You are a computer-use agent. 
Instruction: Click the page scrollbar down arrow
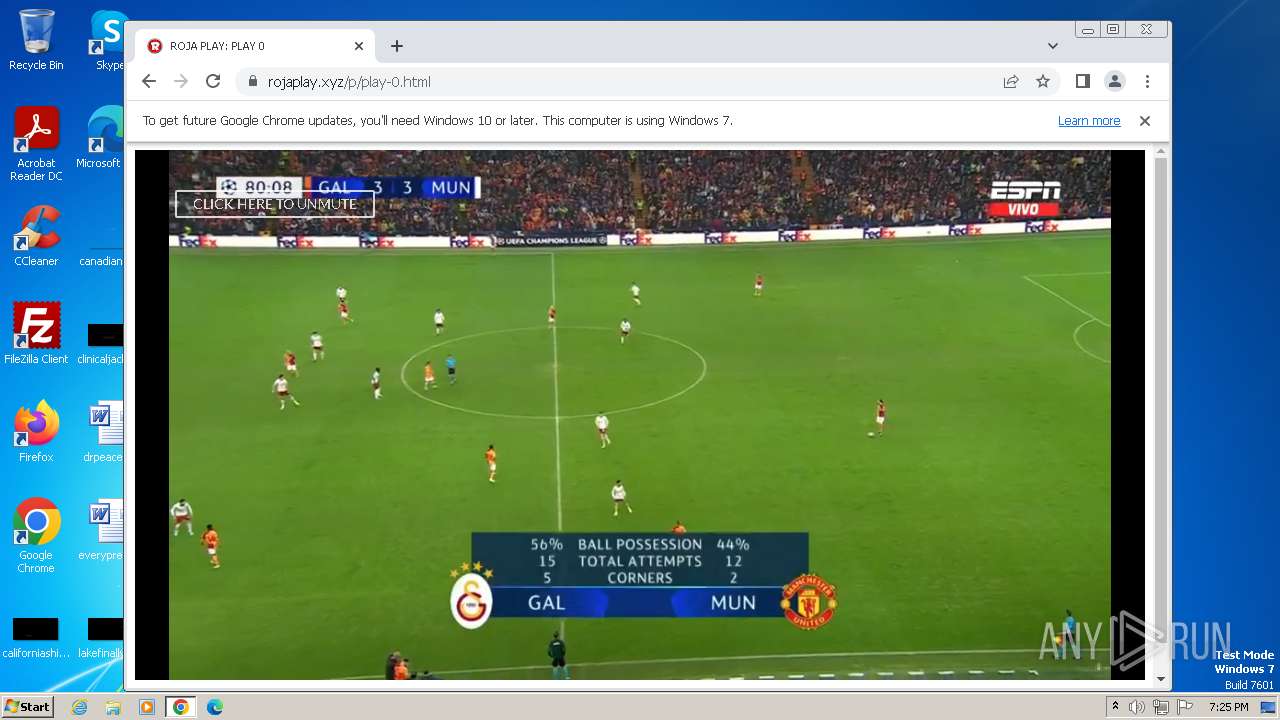1160,680
